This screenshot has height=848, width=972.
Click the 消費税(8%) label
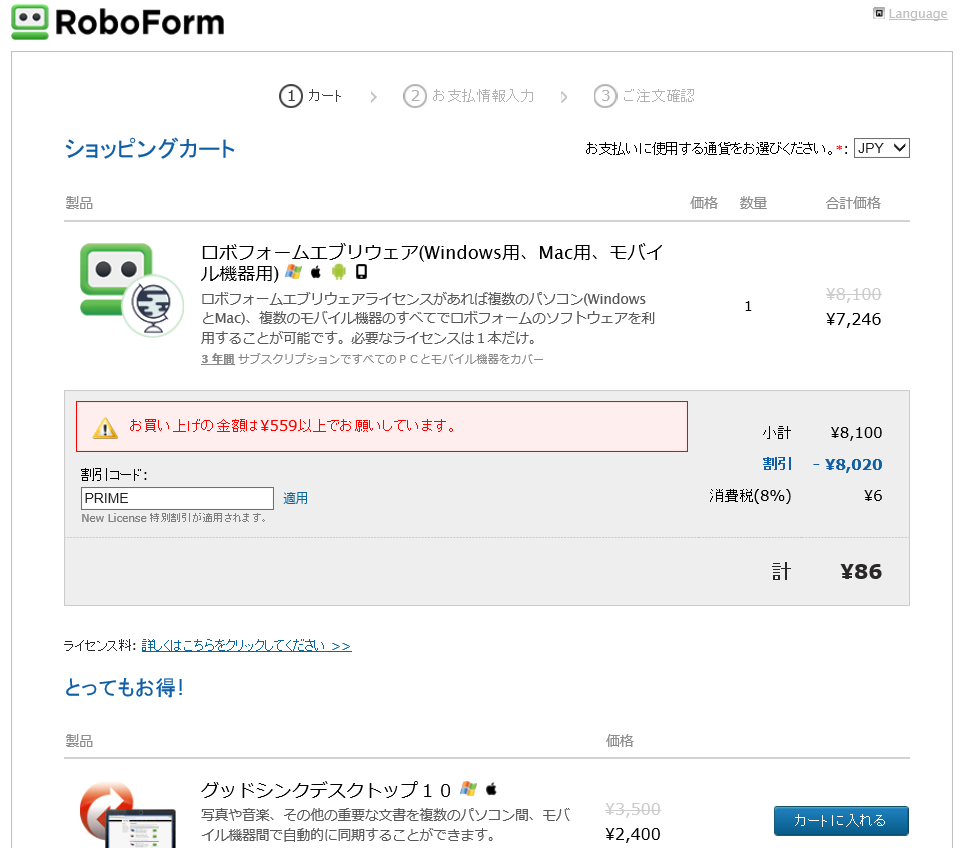(x=750, y=496)
